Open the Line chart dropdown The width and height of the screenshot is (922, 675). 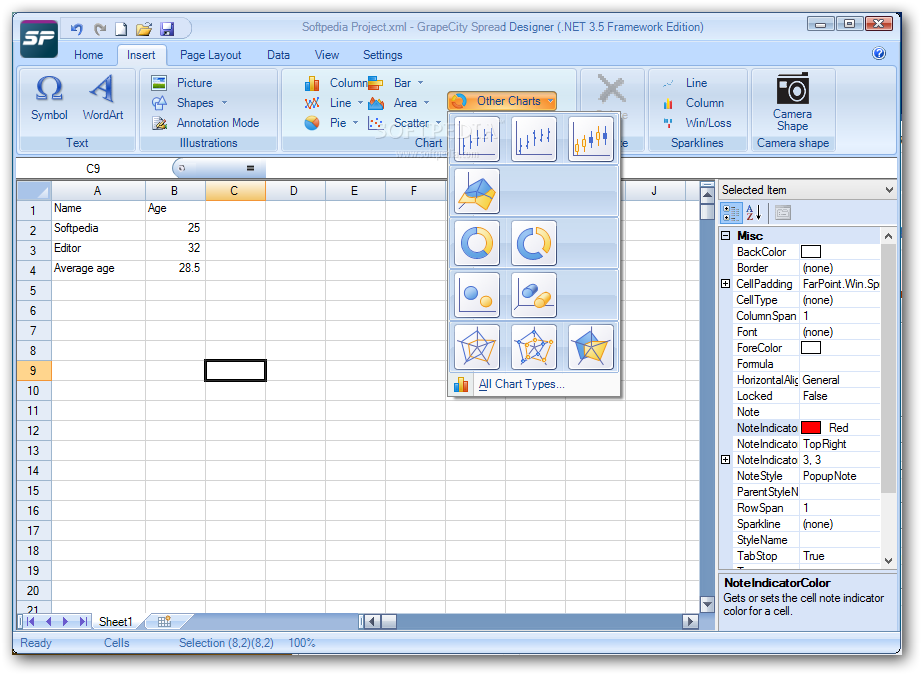point(360,103)
